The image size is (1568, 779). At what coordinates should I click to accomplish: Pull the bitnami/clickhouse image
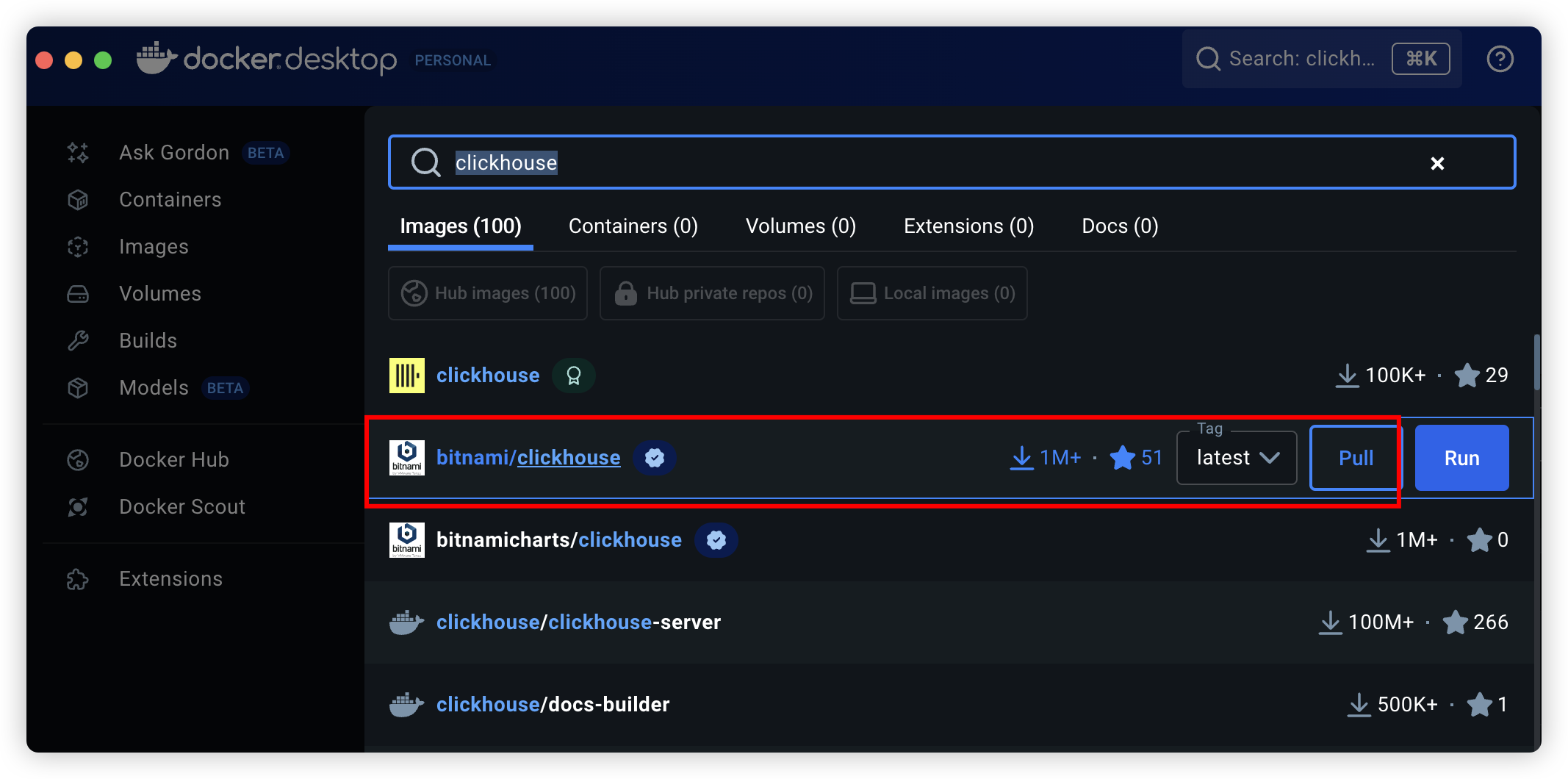[1356, 458]
